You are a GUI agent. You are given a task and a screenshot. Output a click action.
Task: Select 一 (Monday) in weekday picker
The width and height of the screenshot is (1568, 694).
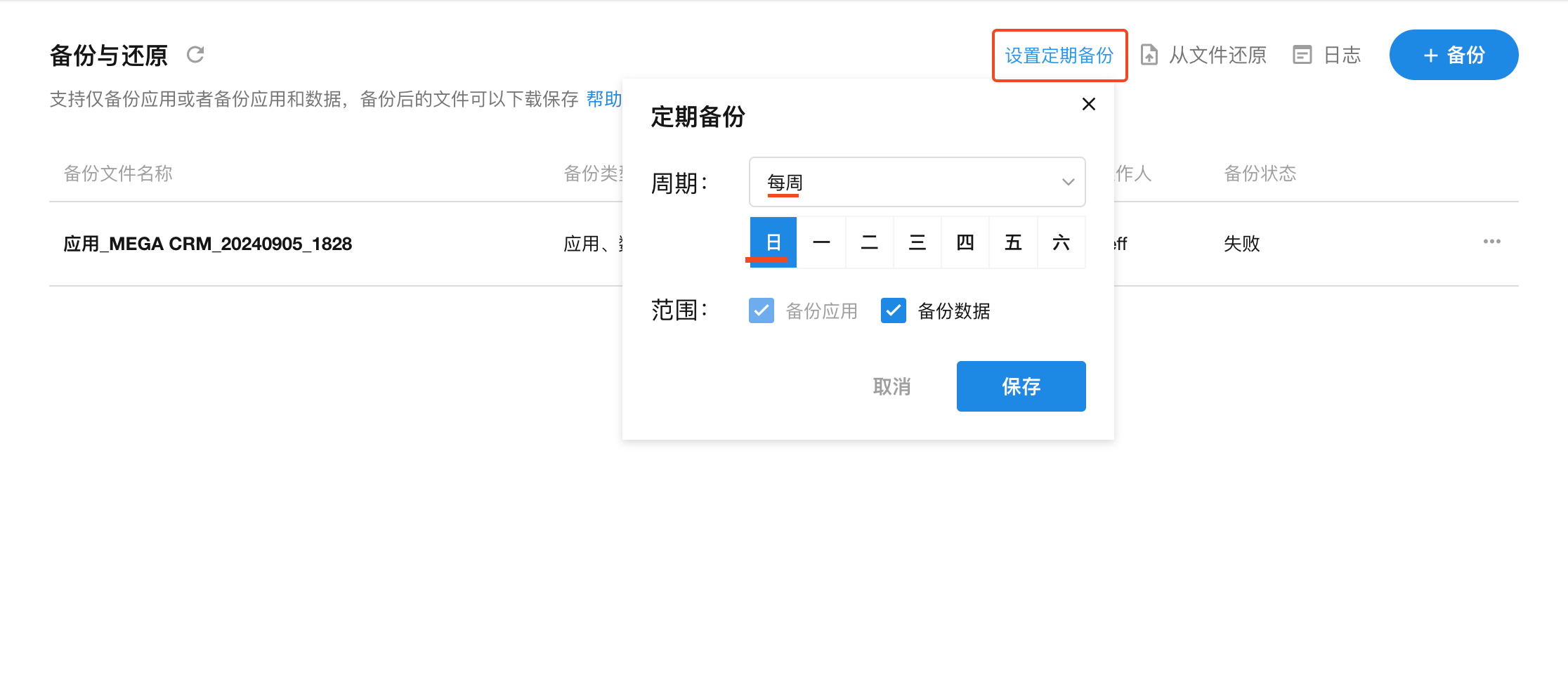tap(821, 242)
